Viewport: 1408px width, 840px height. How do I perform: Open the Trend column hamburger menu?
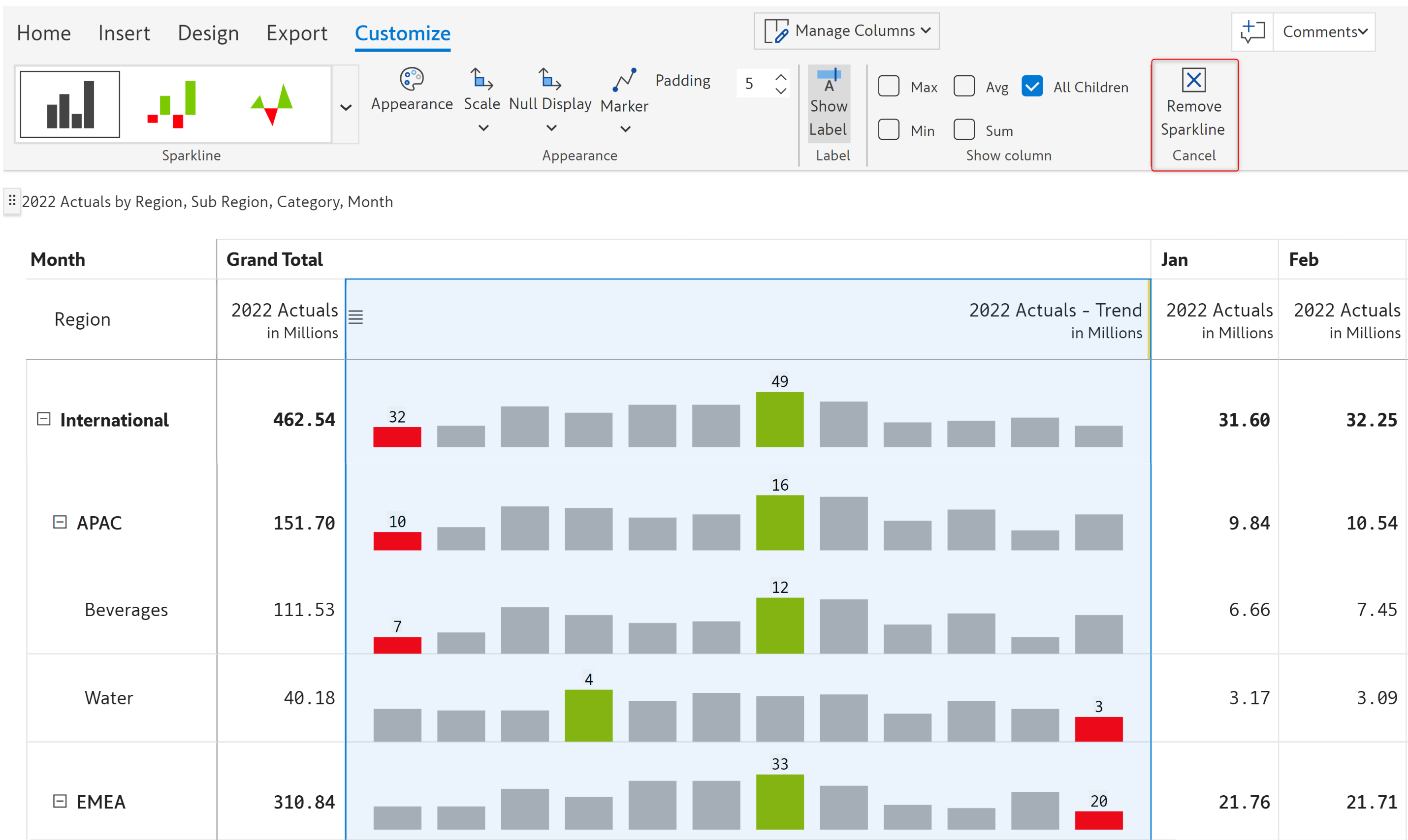click(355, 317)
